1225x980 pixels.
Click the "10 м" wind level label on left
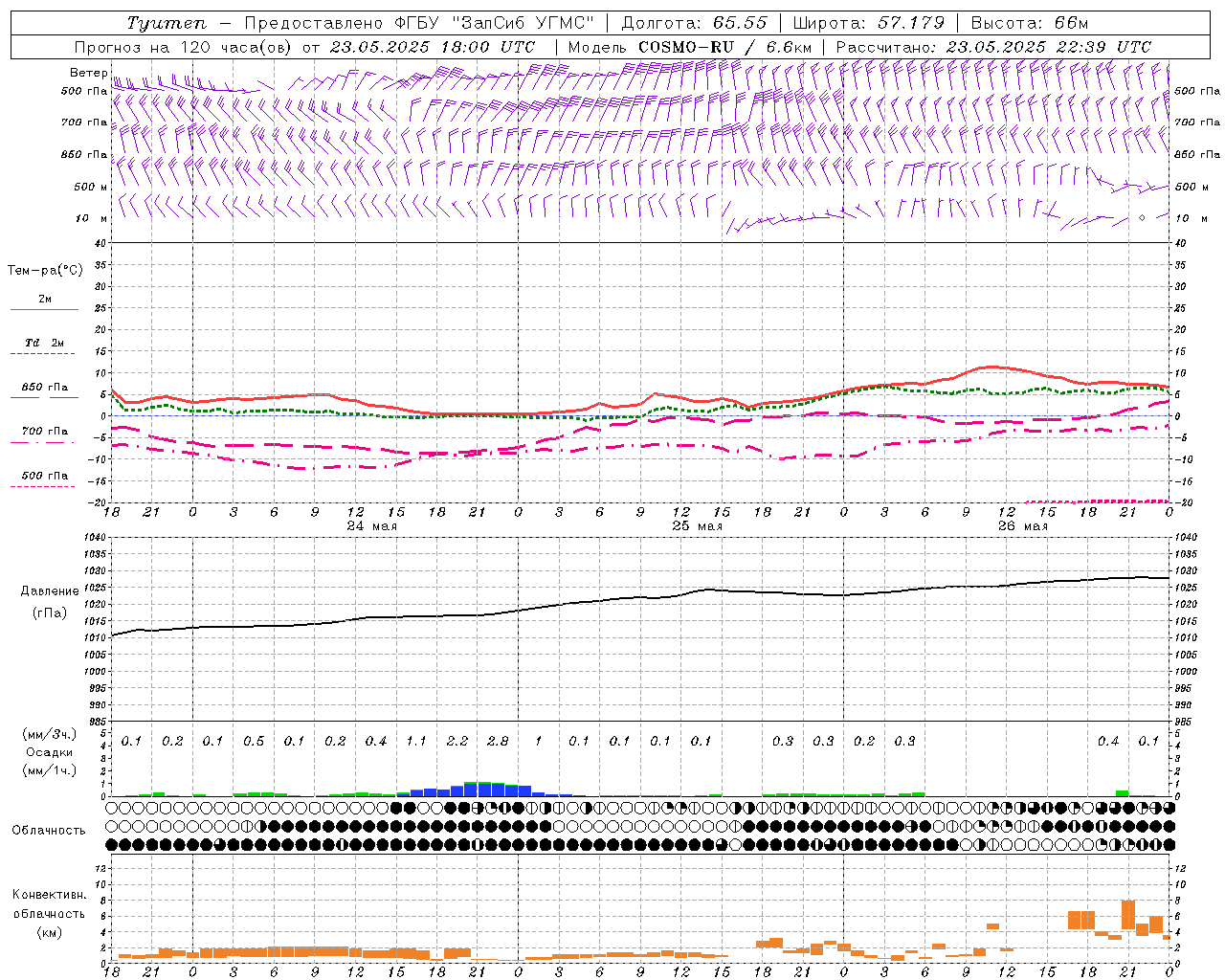(92, 219)
